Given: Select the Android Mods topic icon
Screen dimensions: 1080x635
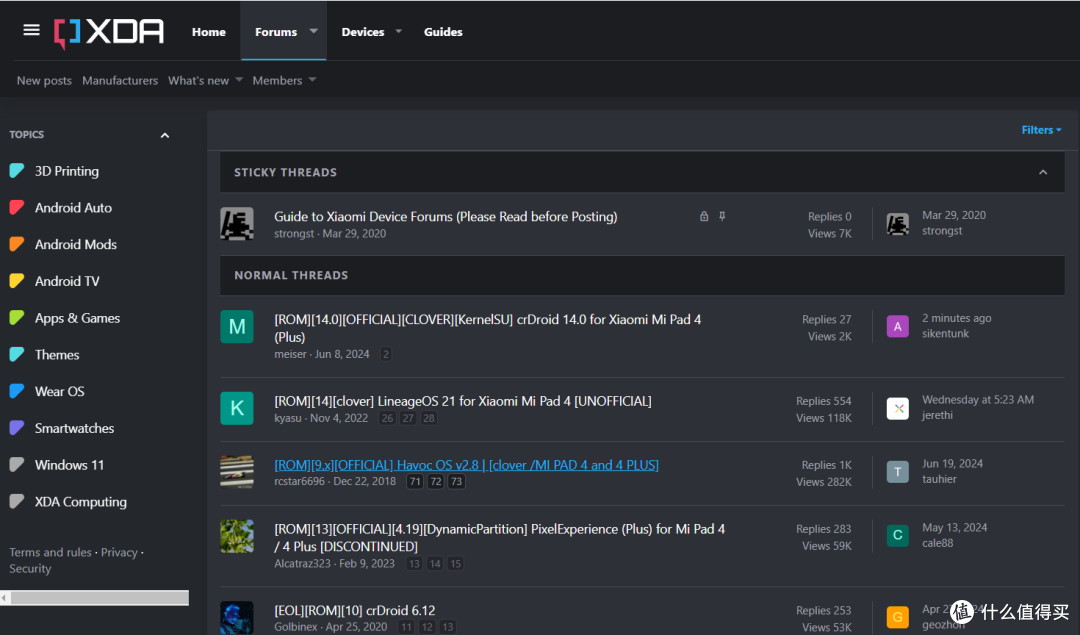Looking at the screenshot, I should [17, 244].
